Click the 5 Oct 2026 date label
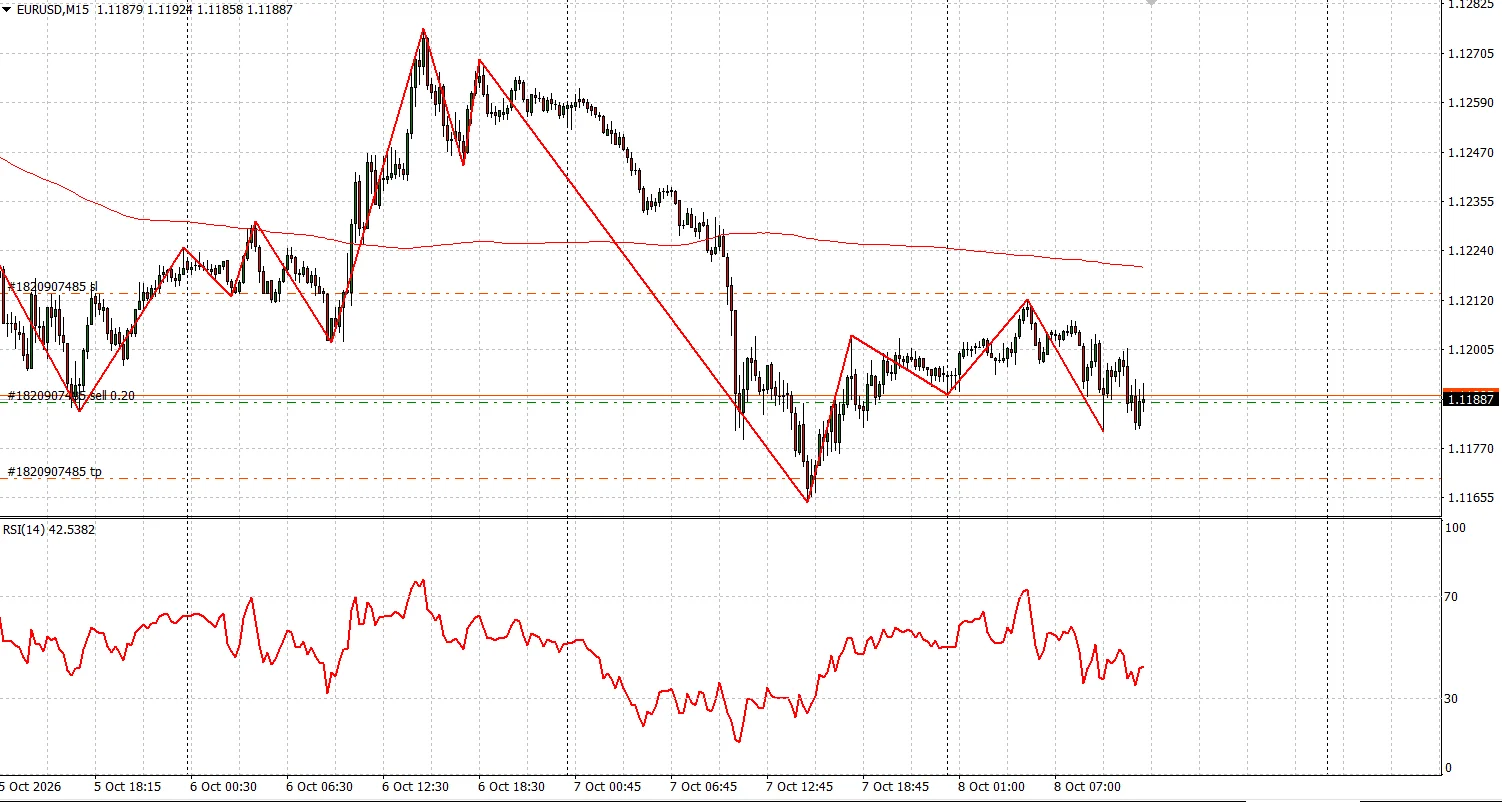The height and width of the screenshot is (802, 1502). (x=31, y=787)
